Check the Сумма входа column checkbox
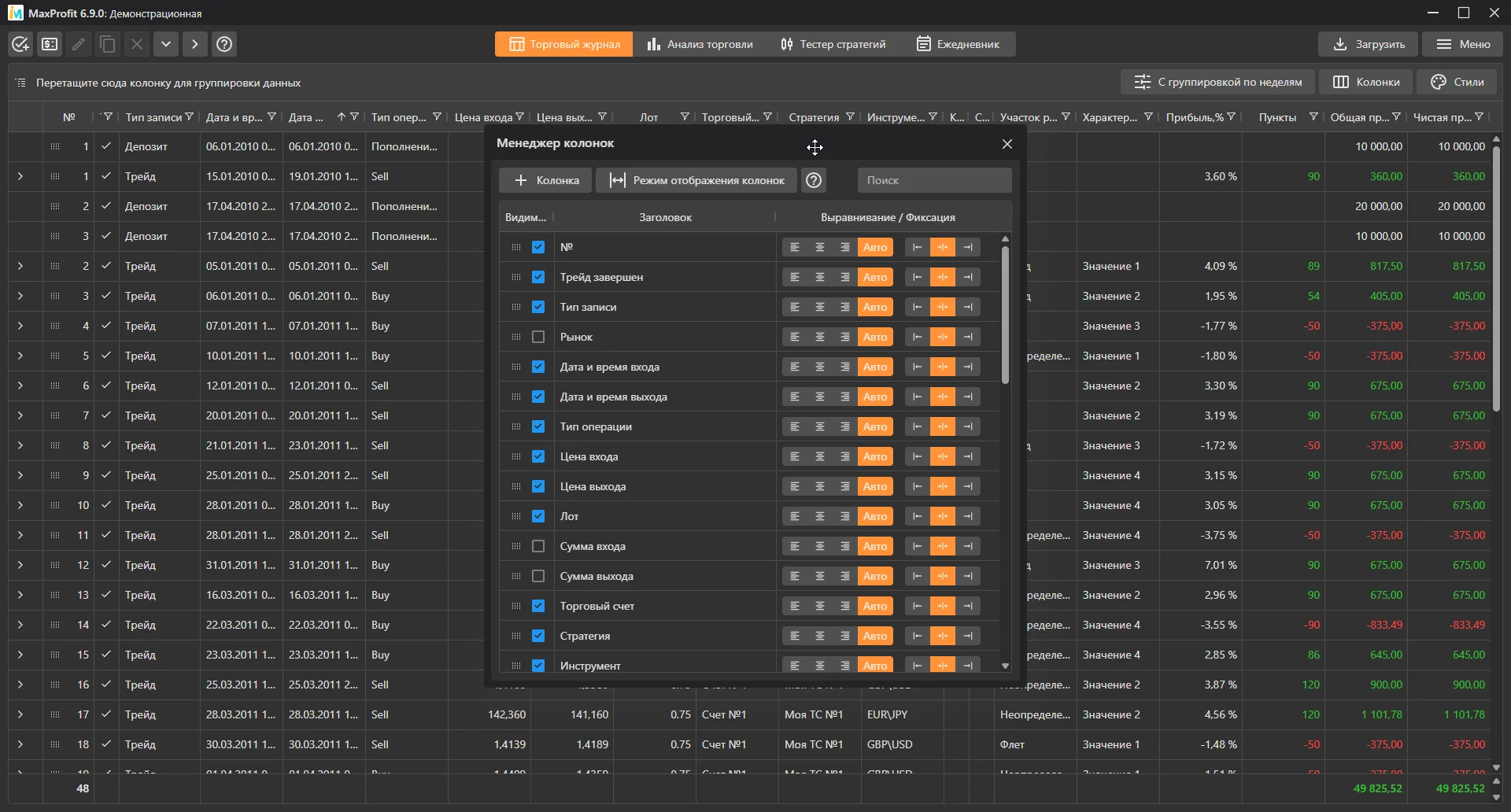 pos(538,546)
